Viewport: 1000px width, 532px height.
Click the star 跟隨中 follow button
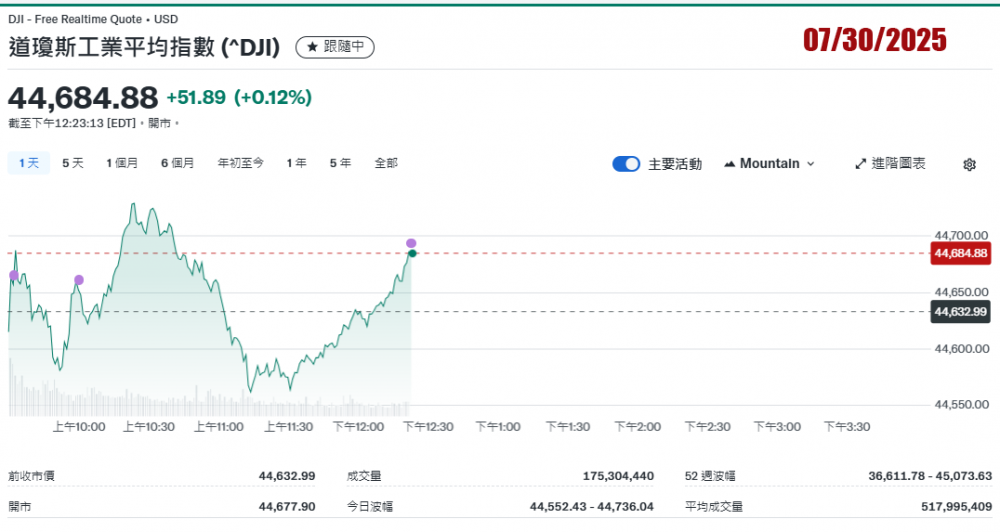[335, 47]
